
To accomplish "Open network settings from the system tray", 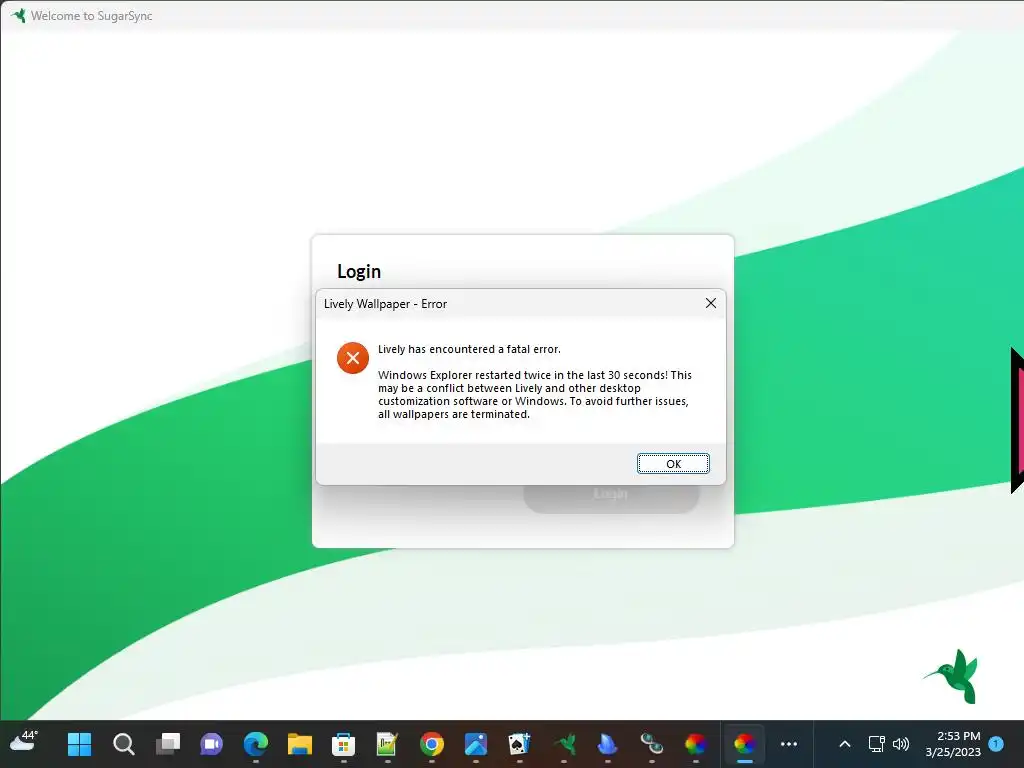I will click(876, 744).
